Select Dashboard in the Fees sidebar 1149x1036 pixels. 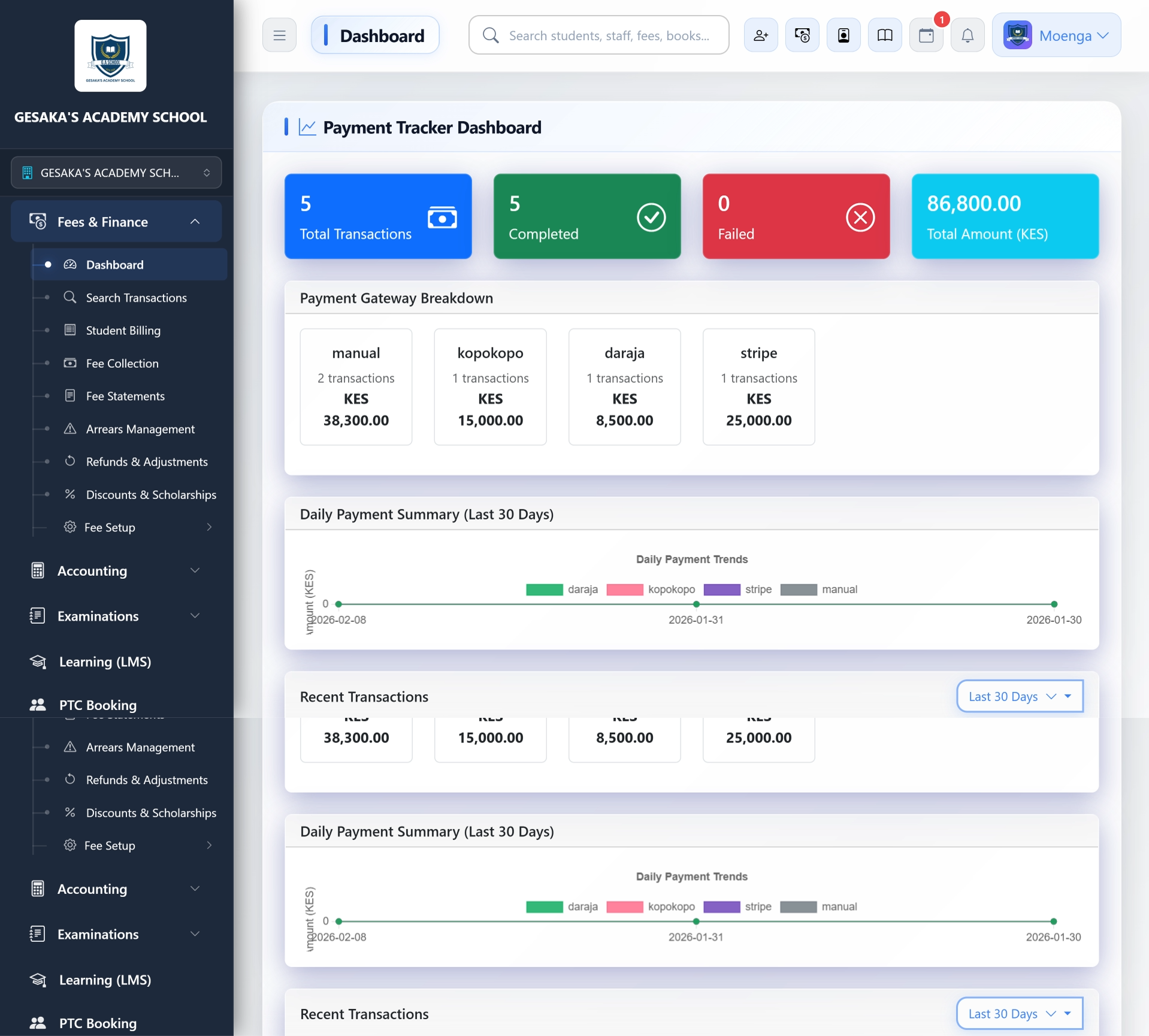[114, 265]
